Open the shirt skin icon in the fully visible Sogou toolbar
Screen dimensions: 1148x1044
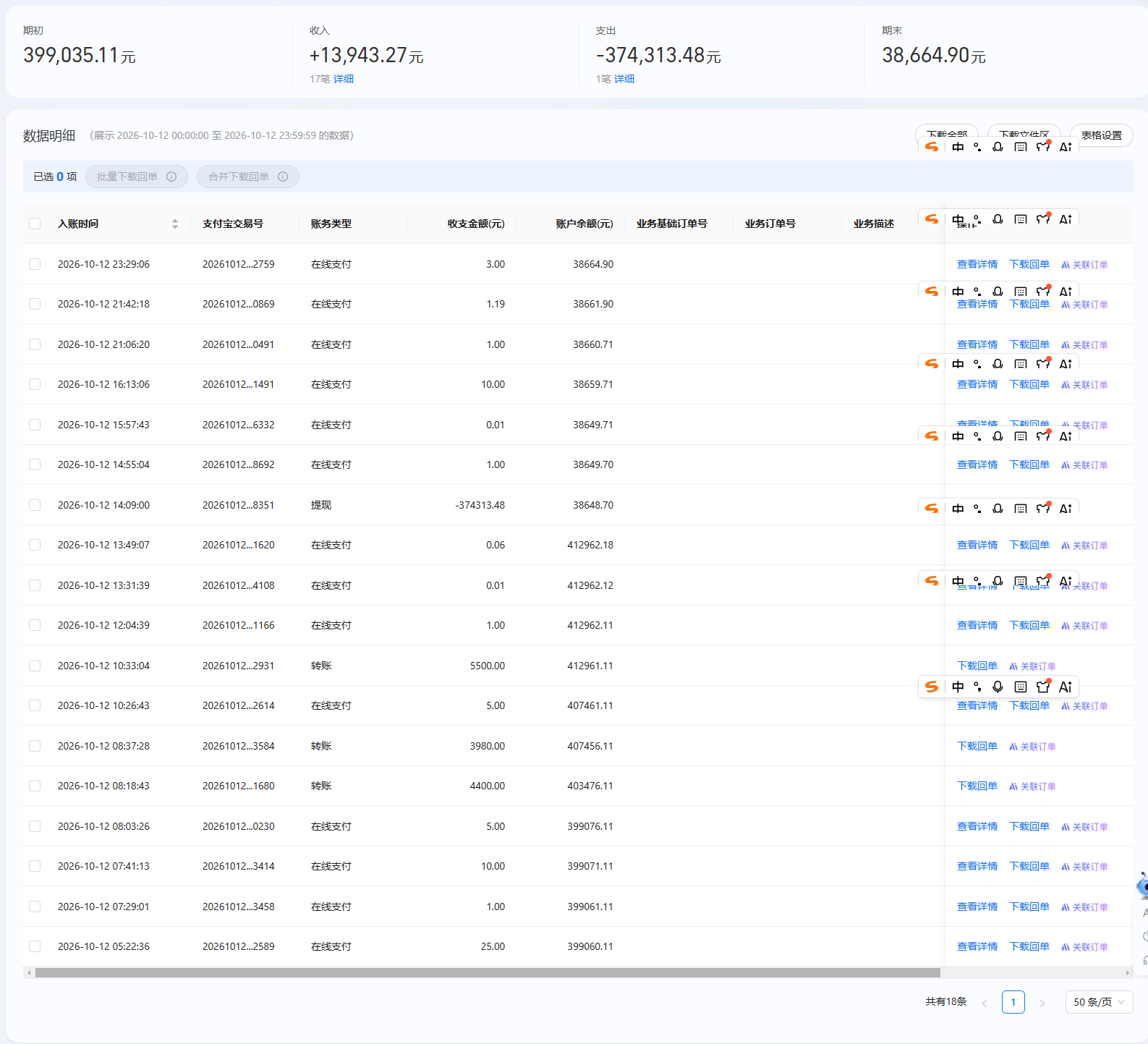(x=1043, y=687)
